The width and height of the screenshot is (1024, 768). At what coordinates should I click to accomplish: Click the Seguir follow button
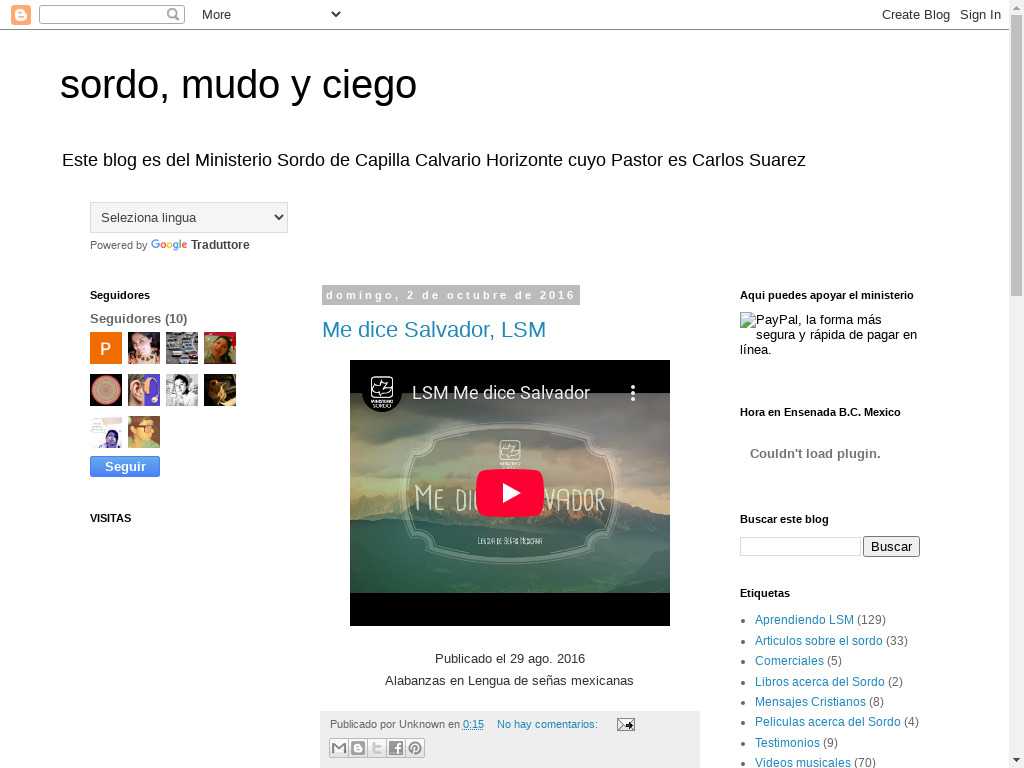click(125, 467)
